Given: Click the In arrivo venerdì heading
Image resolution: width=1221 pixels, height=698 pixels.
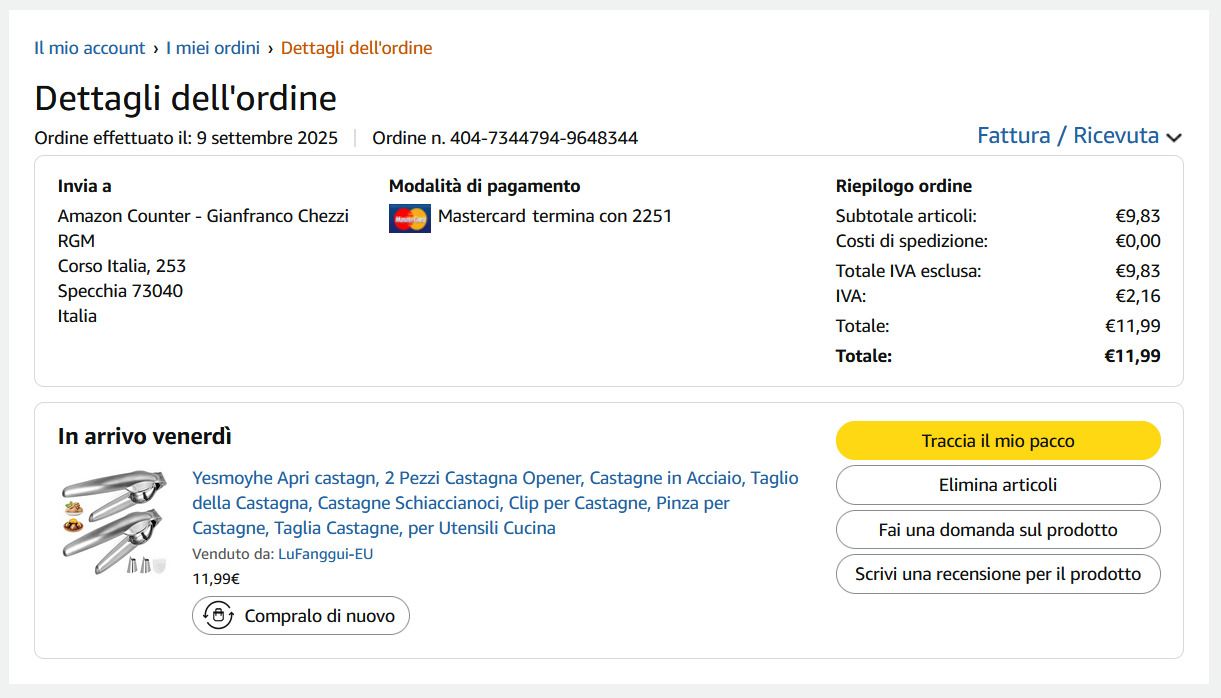Looking at the screenshot, I should coord(145,437).
